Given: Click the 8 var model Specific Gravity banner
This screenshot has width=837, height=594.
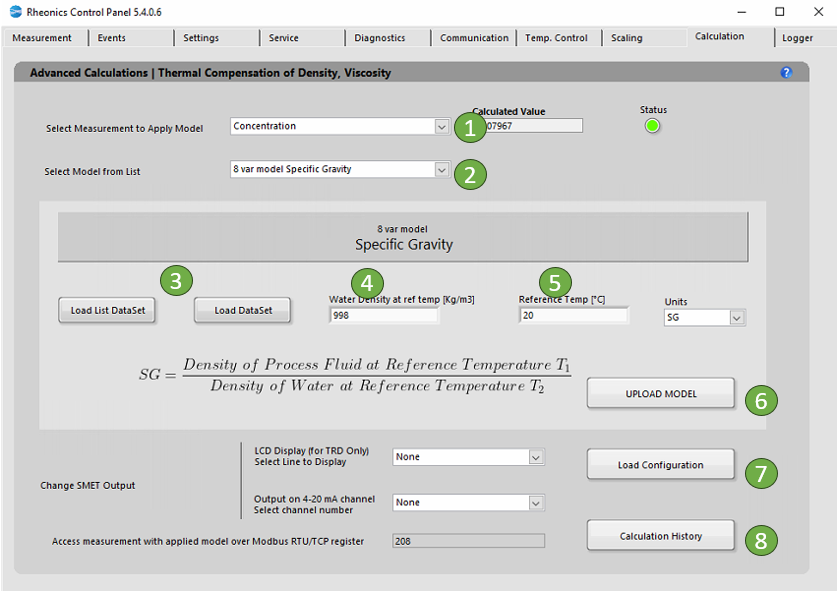Looking at the screenshot, I should pyautogui.click(x=403, y=237).
